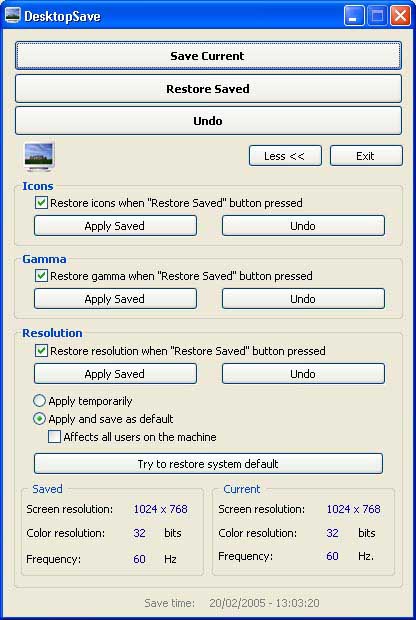Click Try to restore system default
Image resolution: width=416 pixels, height=620 pixels.
(208, 463)
